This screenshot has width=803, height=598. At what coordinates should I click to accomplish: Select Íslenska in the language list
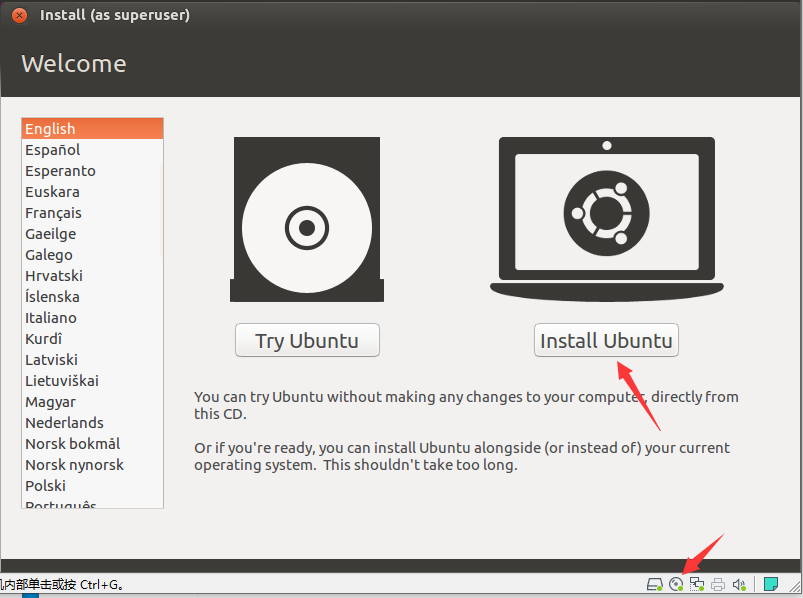click(x=92, y=297)
